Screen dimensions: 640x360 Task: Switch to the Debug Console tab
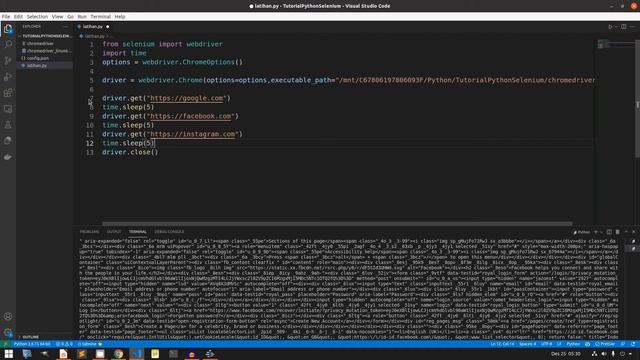(169, 232)
